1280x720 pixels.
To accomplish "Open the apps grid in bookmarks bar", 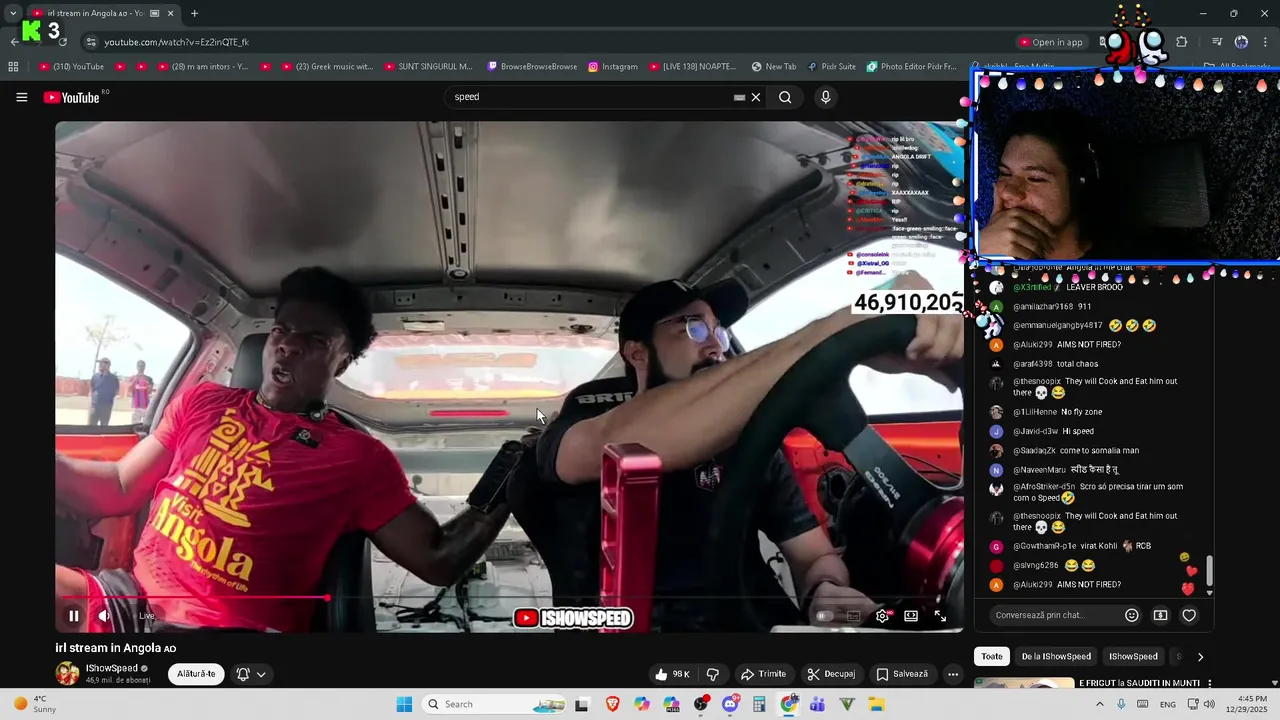I will (13, 67).
